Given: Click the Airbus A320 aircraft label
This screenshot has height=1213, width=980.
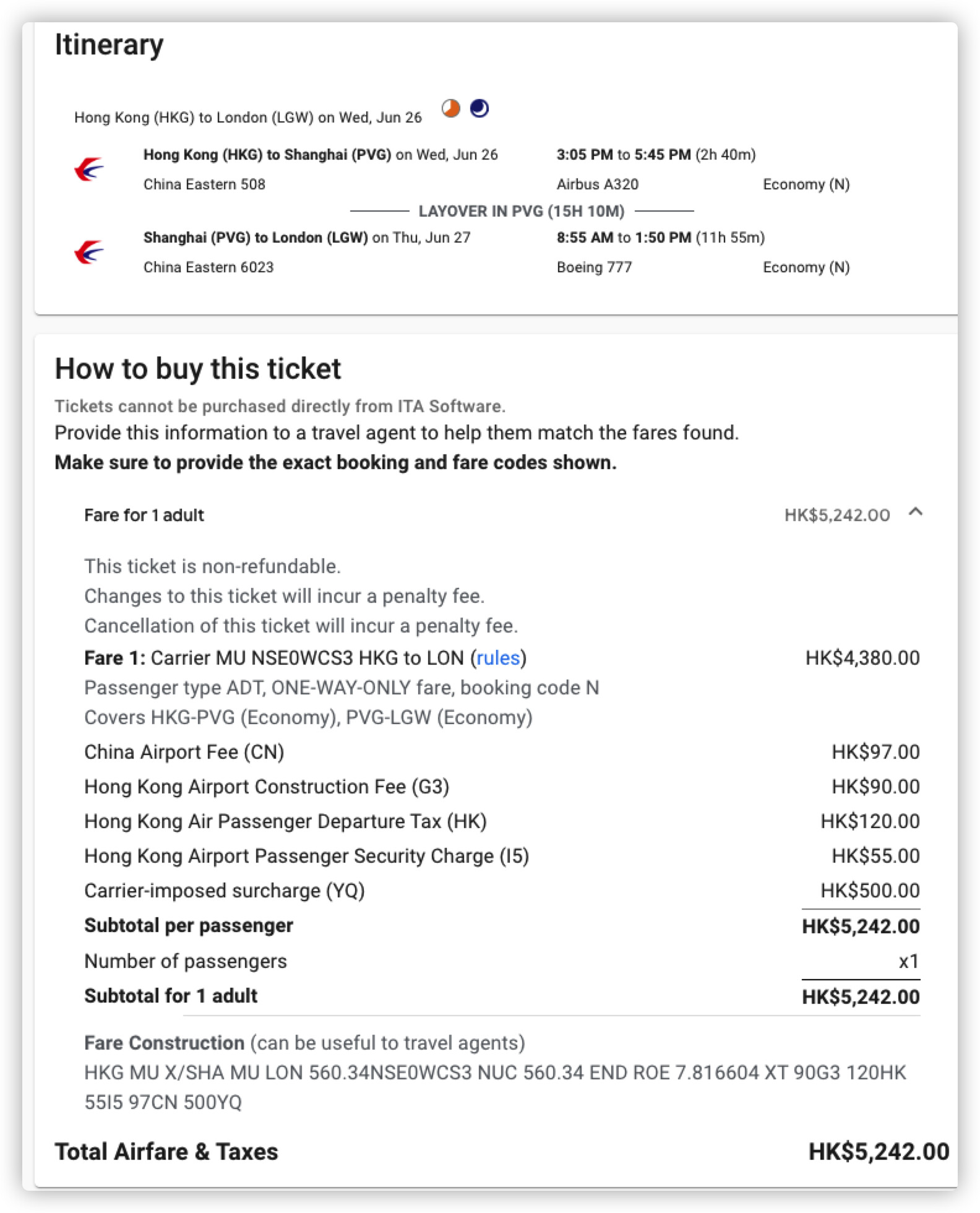Looking at the screenshot, I should [x=598, y=184].
